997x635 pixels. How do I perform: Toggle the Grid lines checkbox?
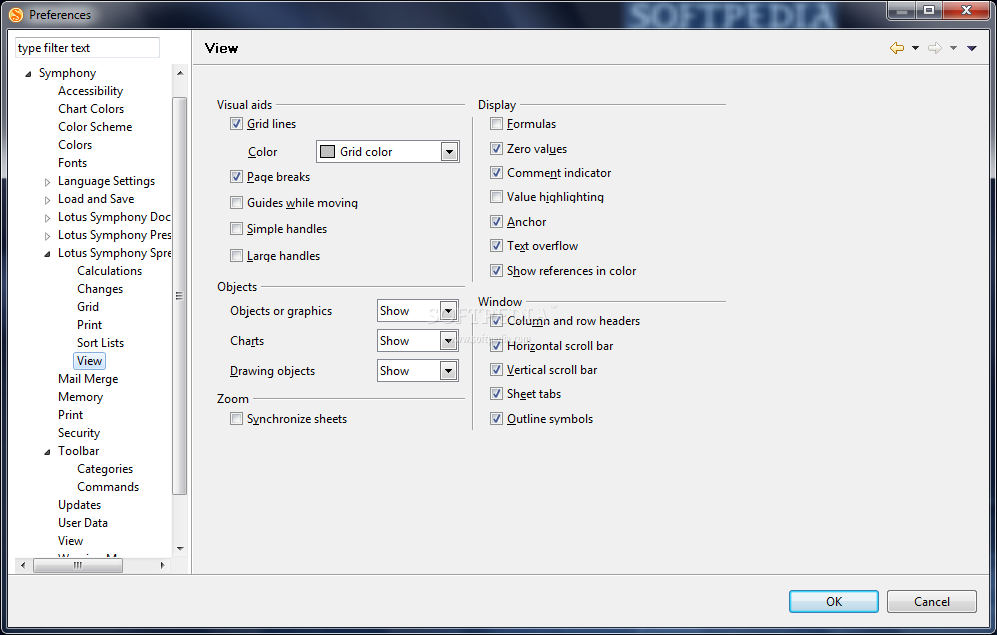coord(237,124)
